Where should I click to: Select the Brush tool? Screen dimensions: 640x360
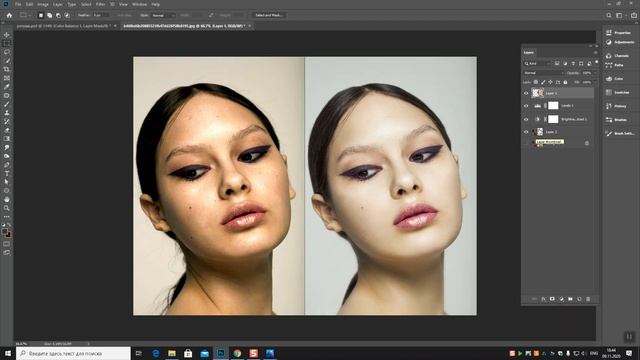point(7,104)
